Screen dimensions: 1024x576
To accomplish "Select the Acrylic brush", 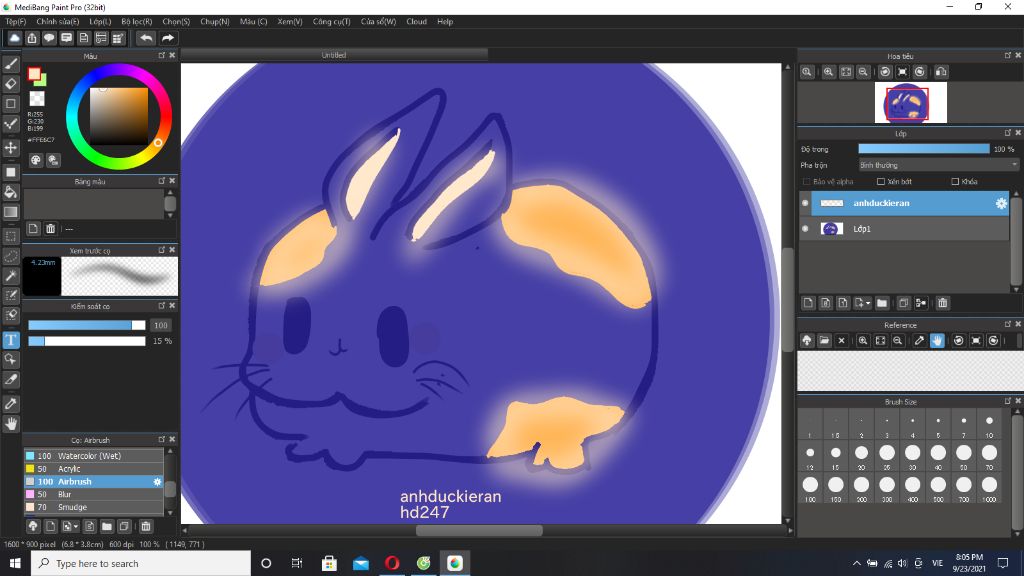I will [x=93, y=469].
